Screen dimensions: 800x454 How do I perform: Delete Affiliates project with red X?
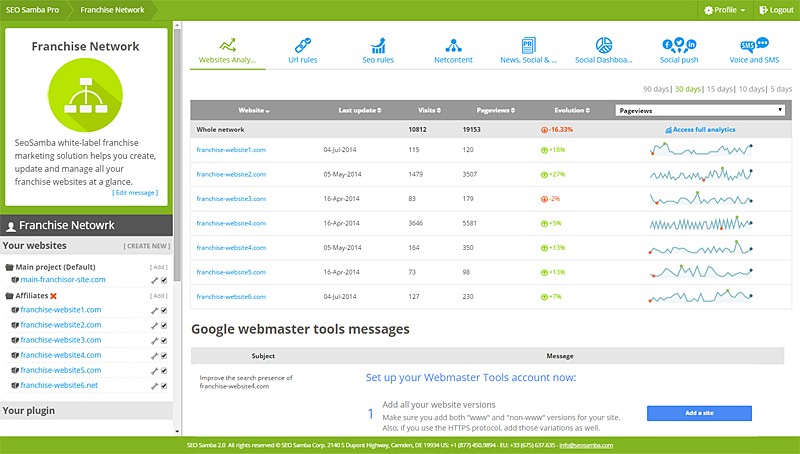[54, 296]
